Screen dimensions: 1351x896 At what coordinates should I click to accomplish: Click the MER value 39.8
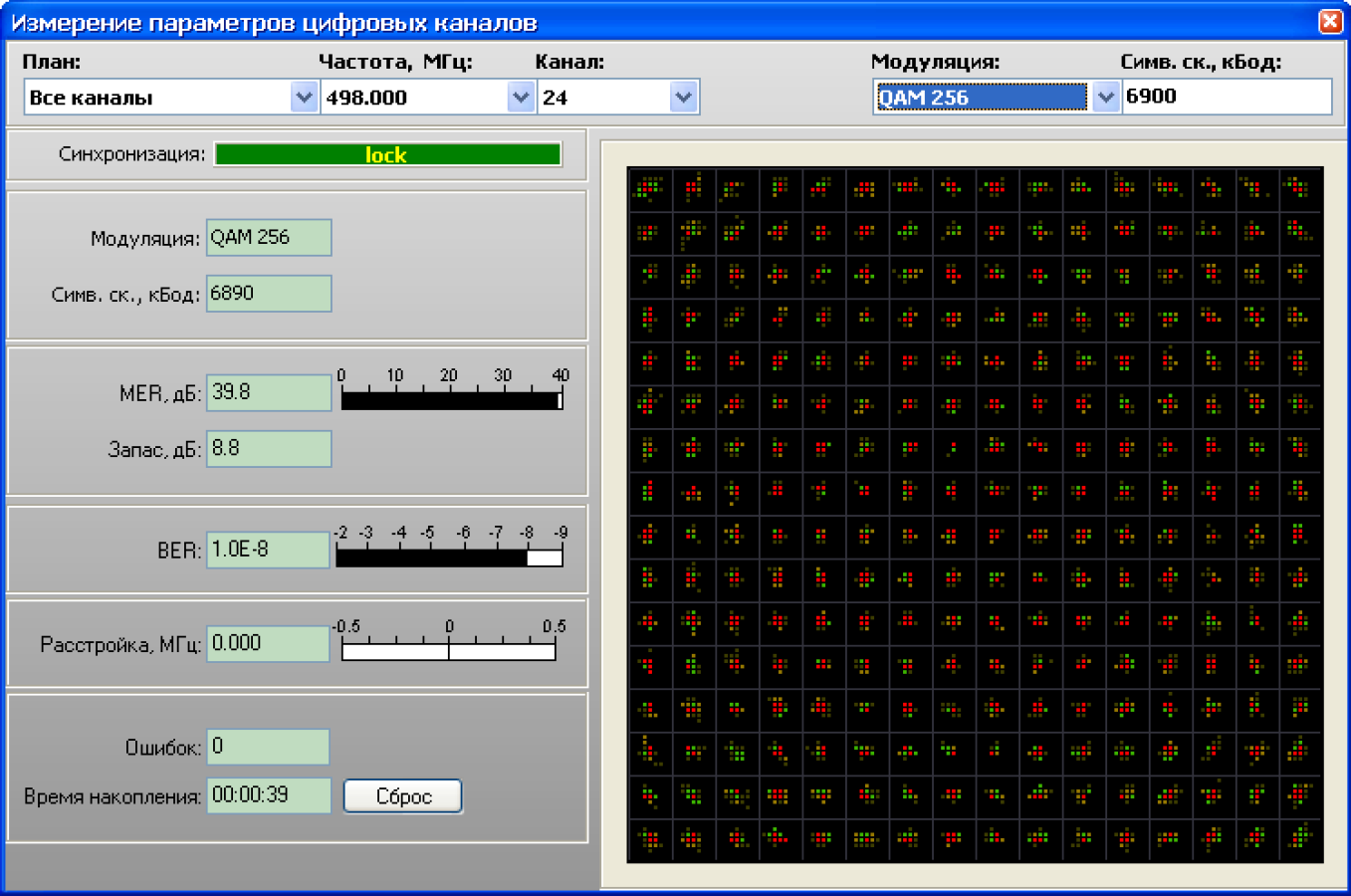point(269,392)
